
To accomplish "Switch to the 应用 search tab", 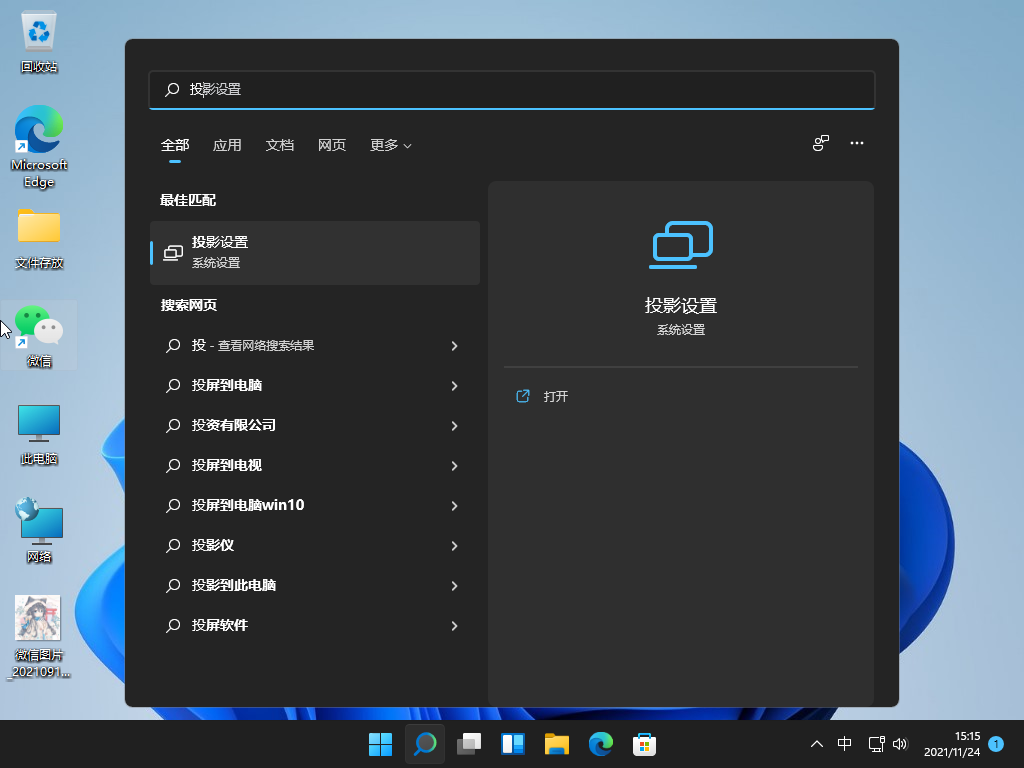I will pos(227,145).
